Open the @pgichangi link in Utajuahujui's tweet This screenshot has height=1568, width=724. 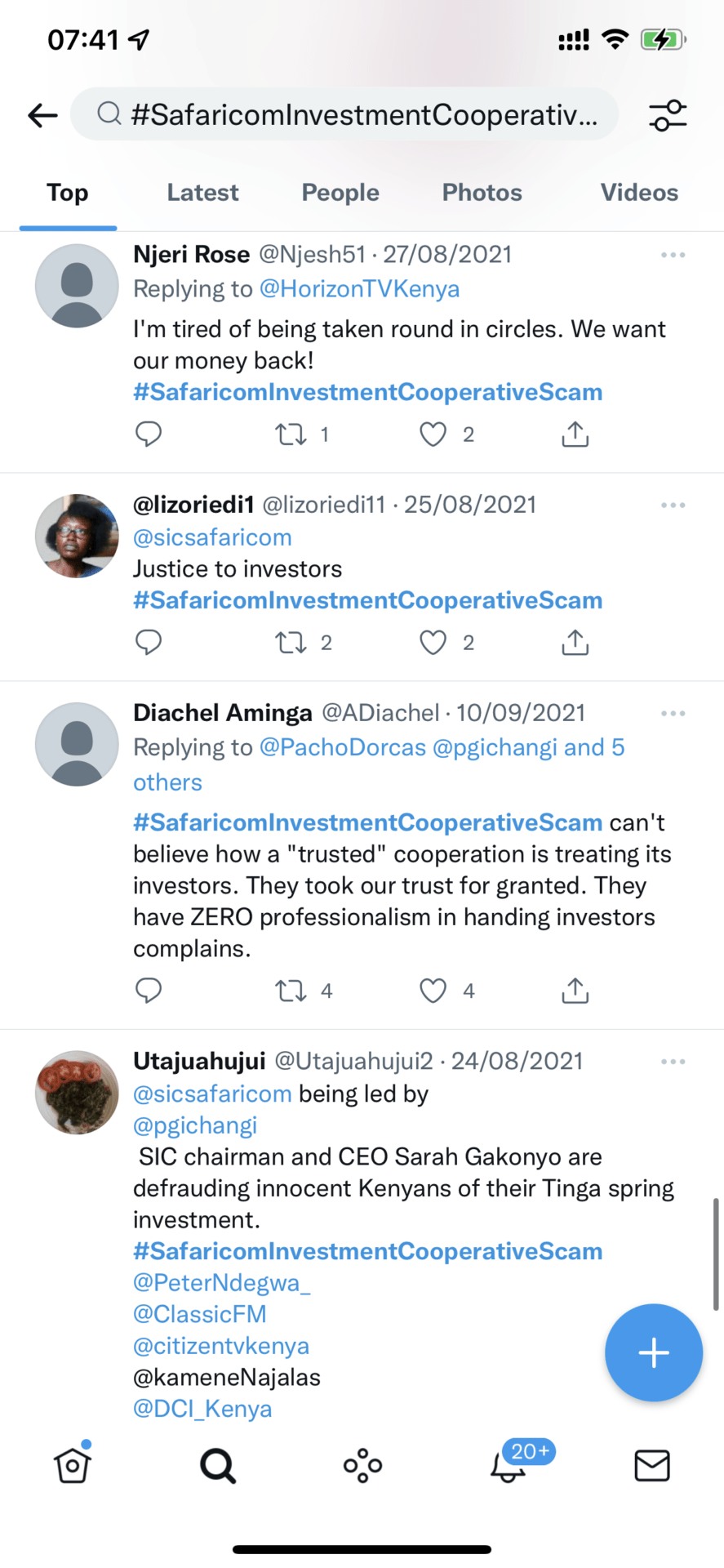click(195, 1125)
